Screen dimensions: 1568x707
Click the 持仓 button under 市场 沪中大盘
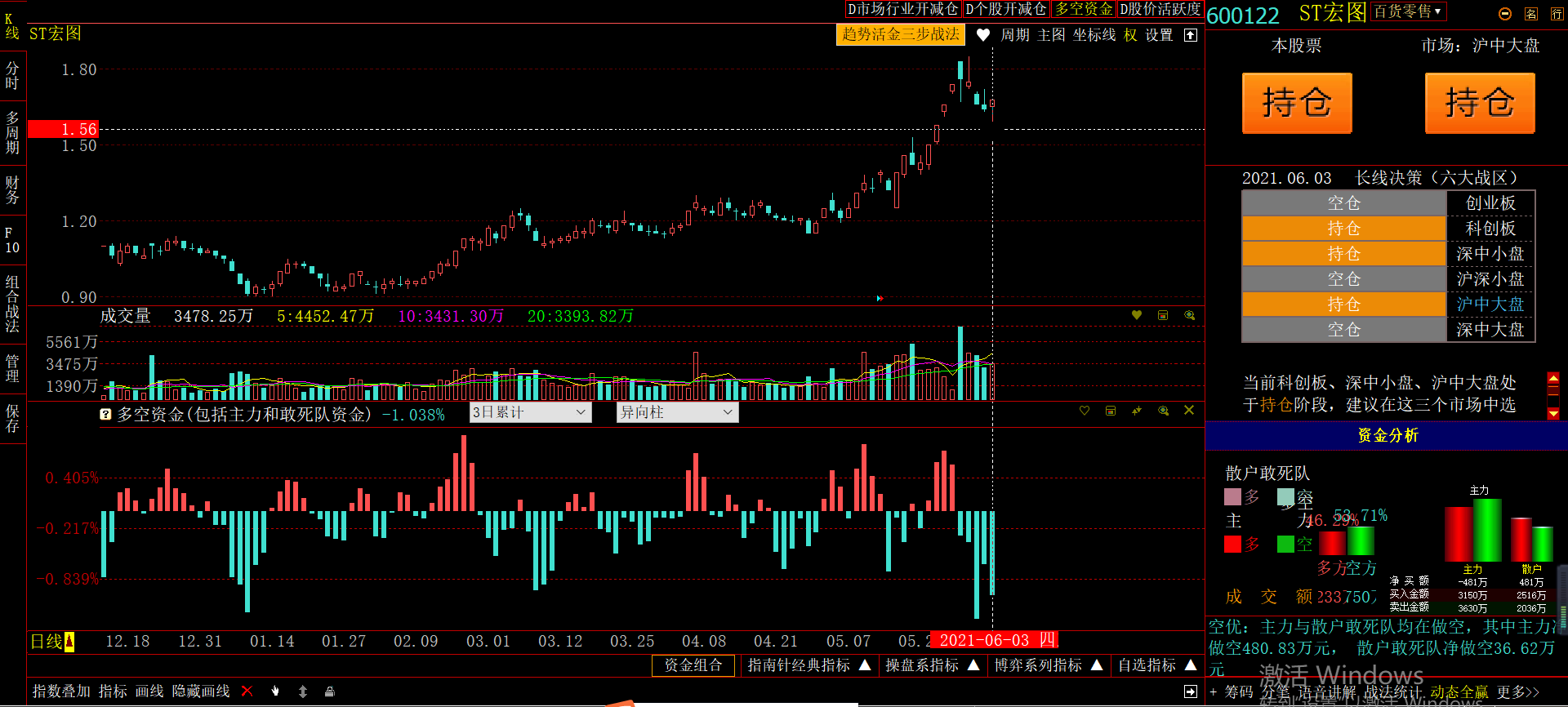1480,104
